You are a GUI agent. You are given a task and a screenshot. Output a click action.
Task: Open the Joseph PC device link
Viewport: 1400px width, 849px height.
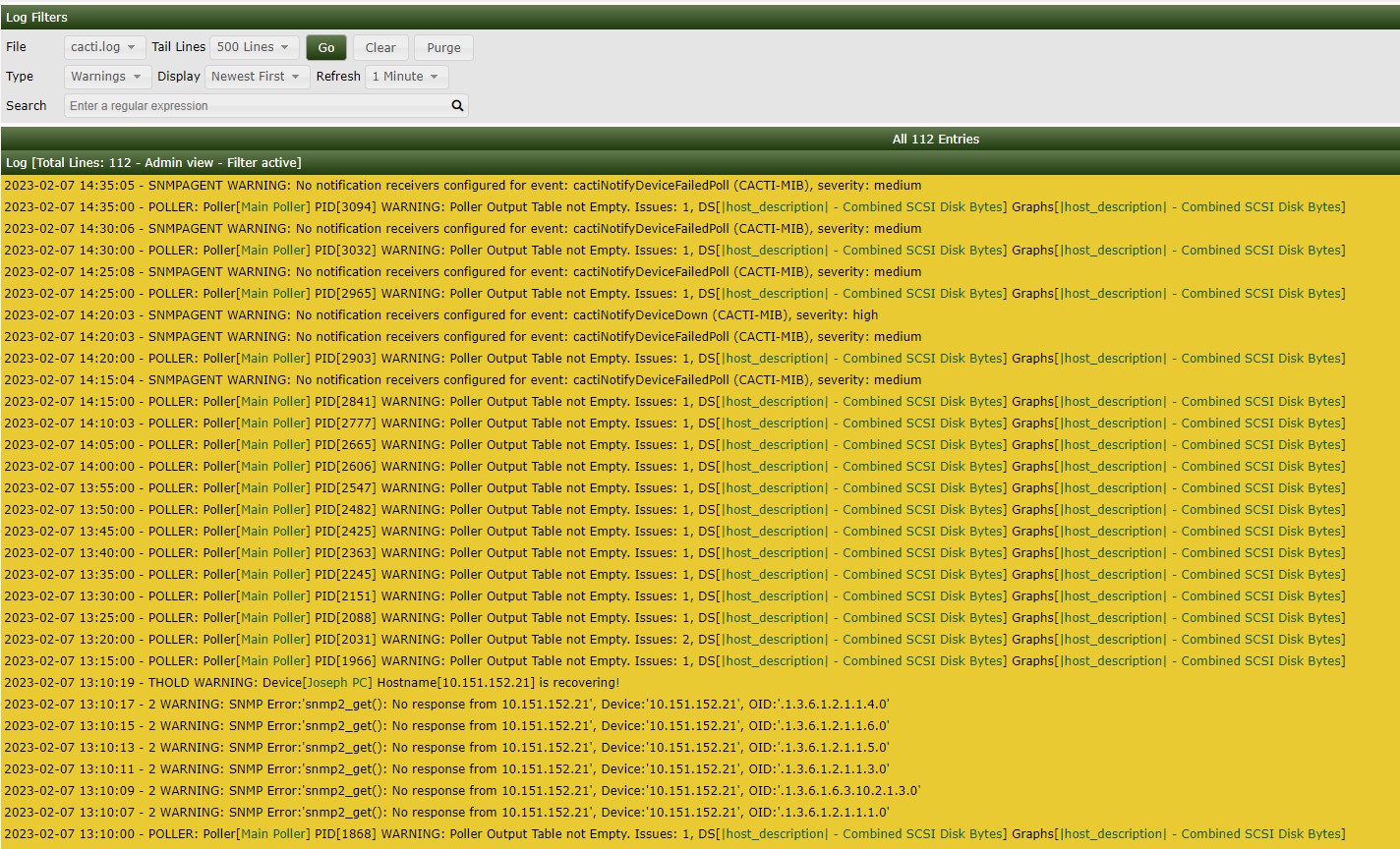click(337, 683)
